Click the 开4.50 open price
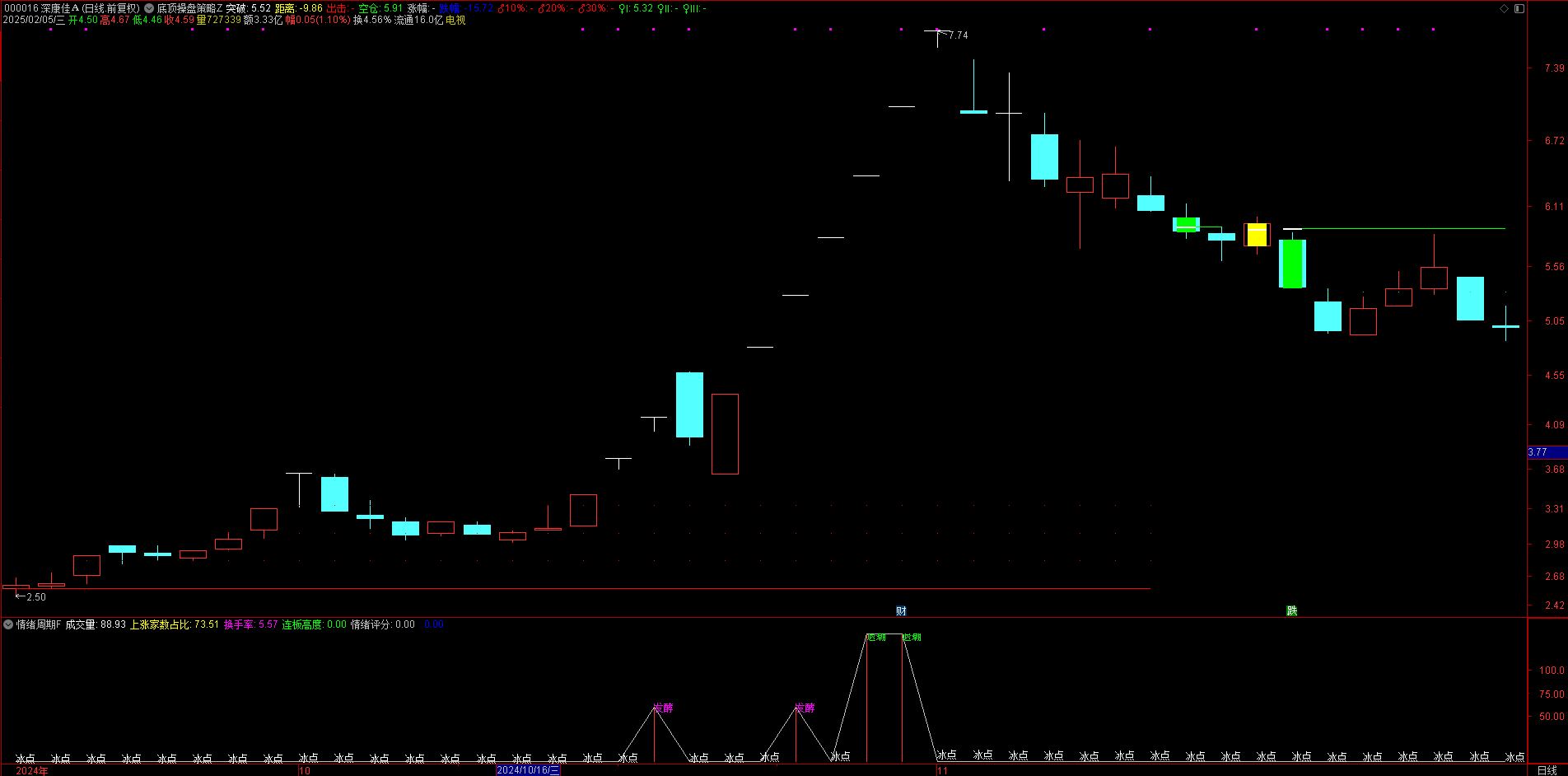Screen dimensions: 1568x776 [x=83, y=20]
